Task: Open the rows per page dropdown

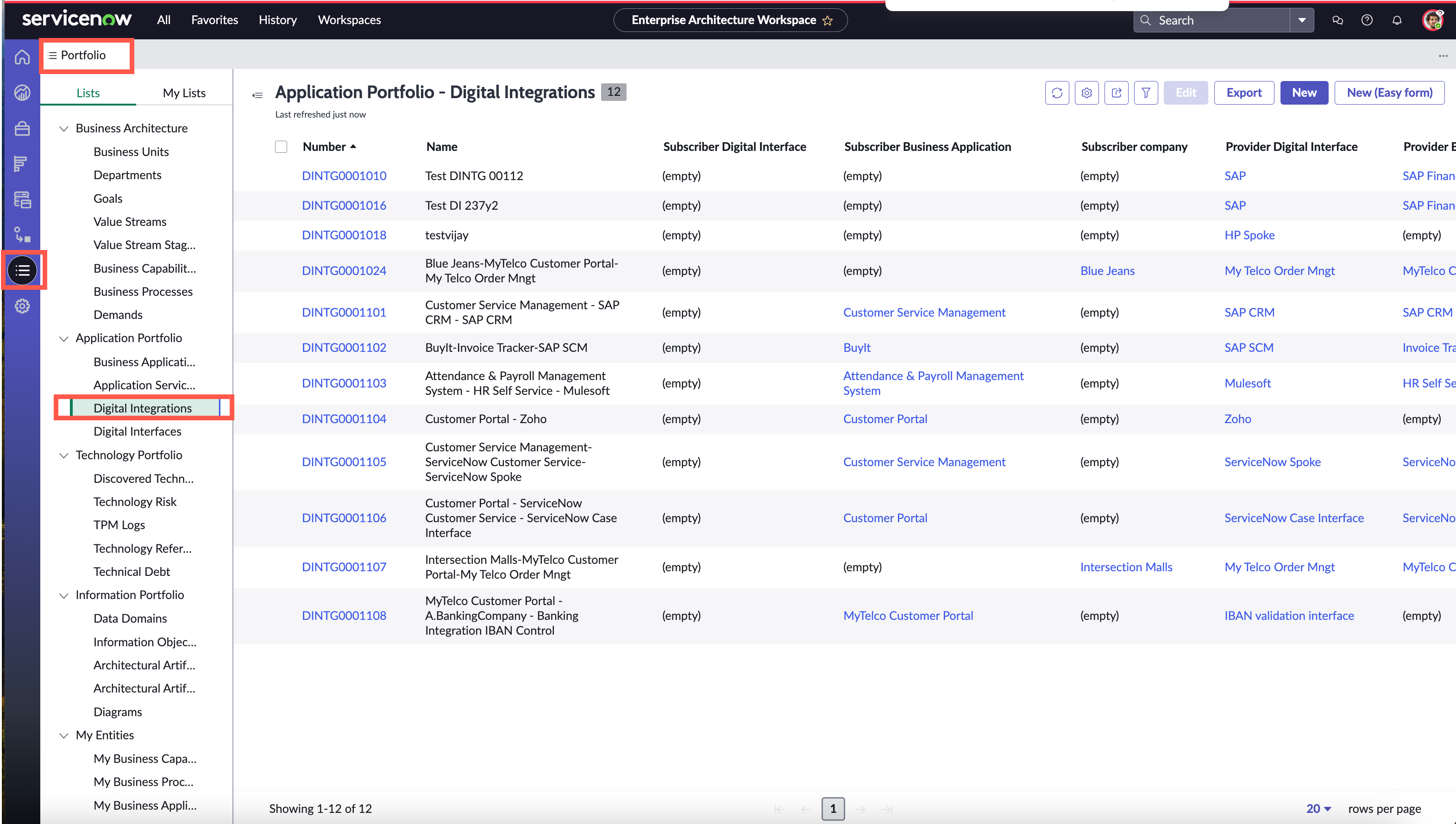Action: click(1319, 809)
